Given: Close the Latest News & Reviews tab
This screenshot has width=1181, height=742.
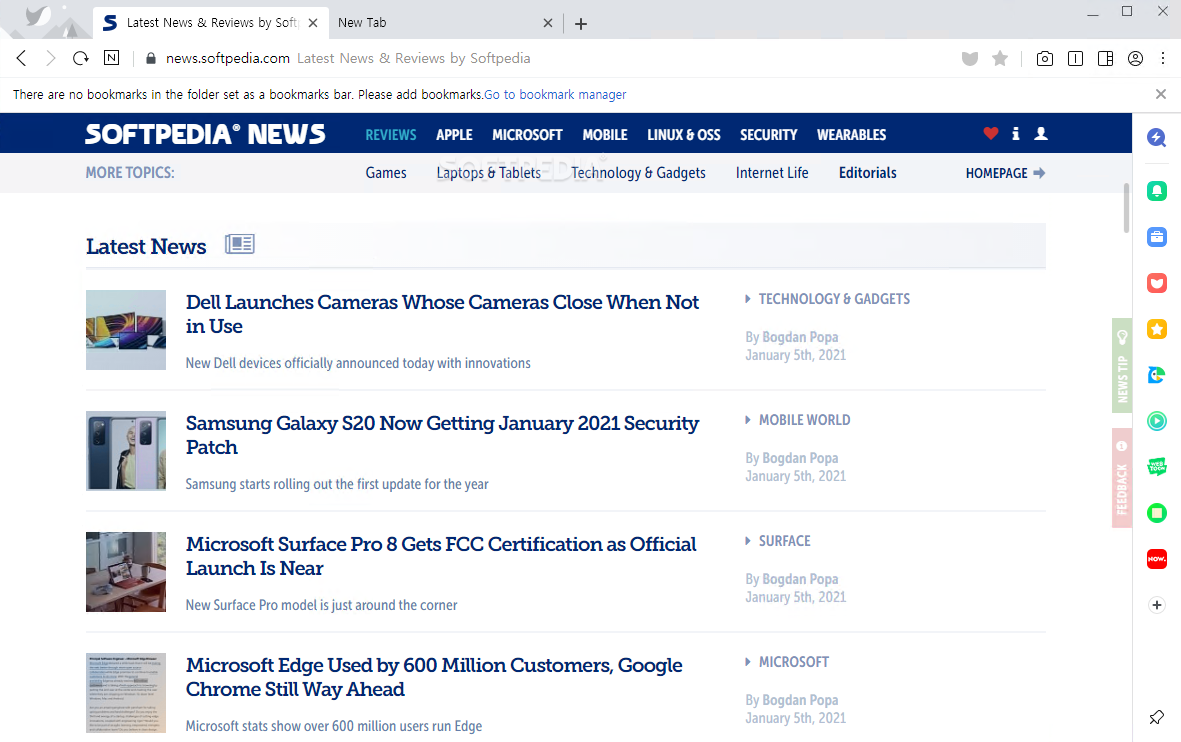Looking at the screenshot, I should pyautogui.click(x=313, y=23).
